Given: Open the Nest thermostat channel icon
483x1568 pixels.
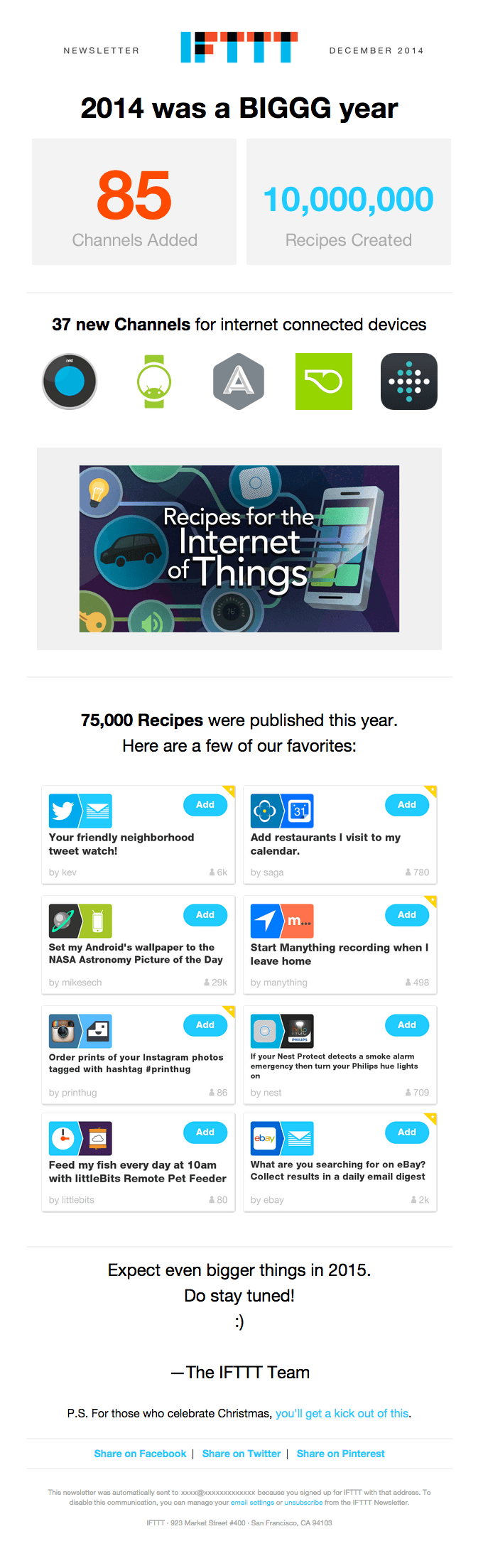Looking at the screenshot, I should click(x=69, y=382).
